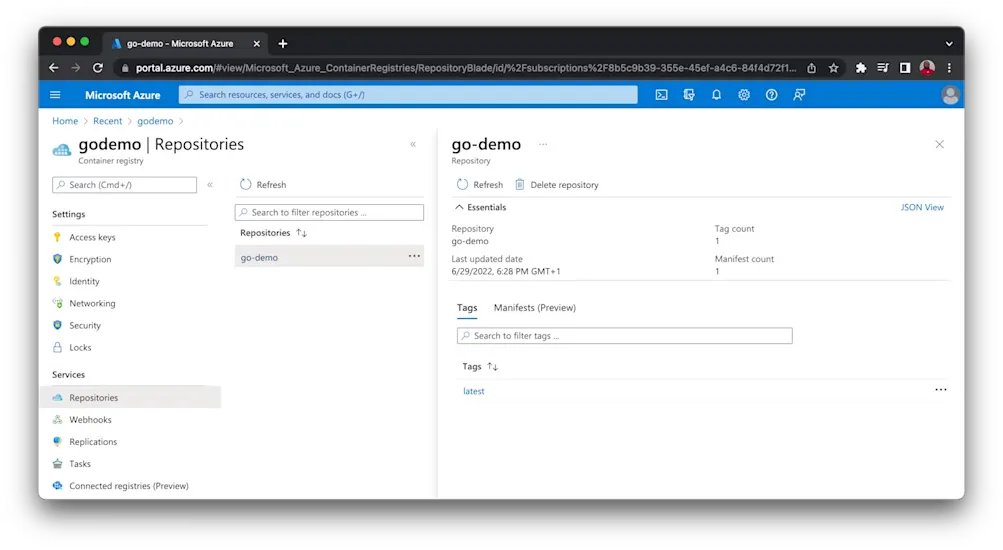The width and height of the screenshot is (1003, 550).
Task: Open Chrome profile avatar
Action: tap(927, 68)
